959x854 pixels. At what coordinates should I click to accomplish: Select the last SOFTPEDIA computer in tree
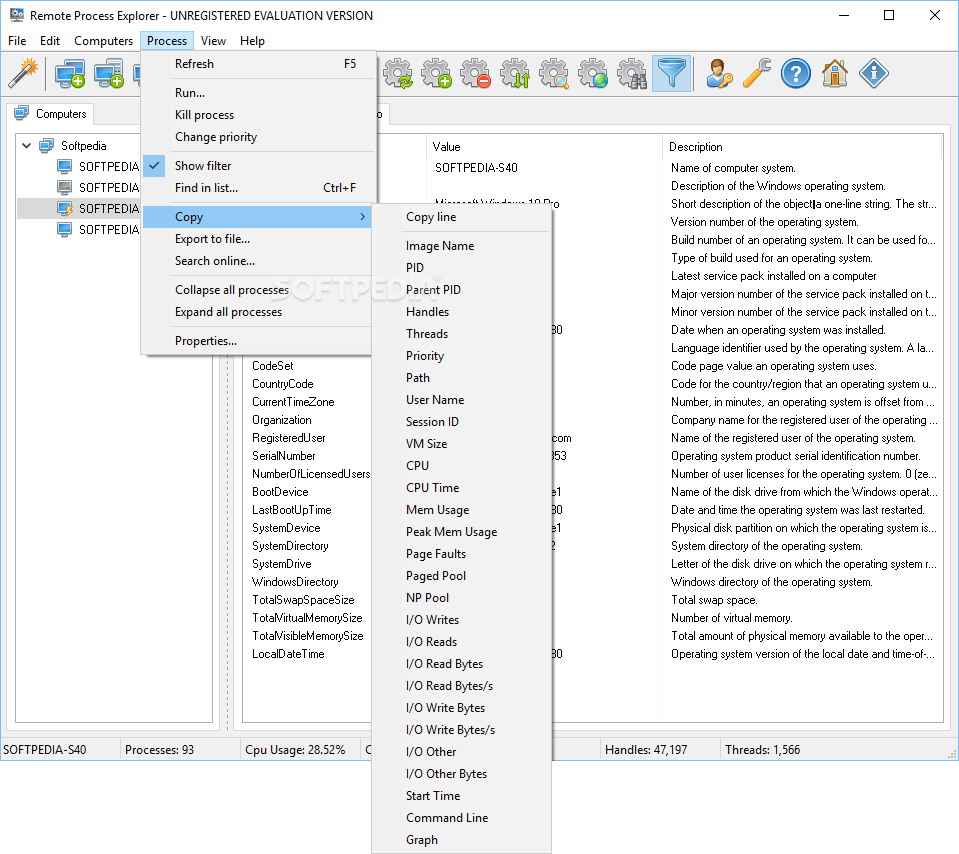(x=98, y=229)
